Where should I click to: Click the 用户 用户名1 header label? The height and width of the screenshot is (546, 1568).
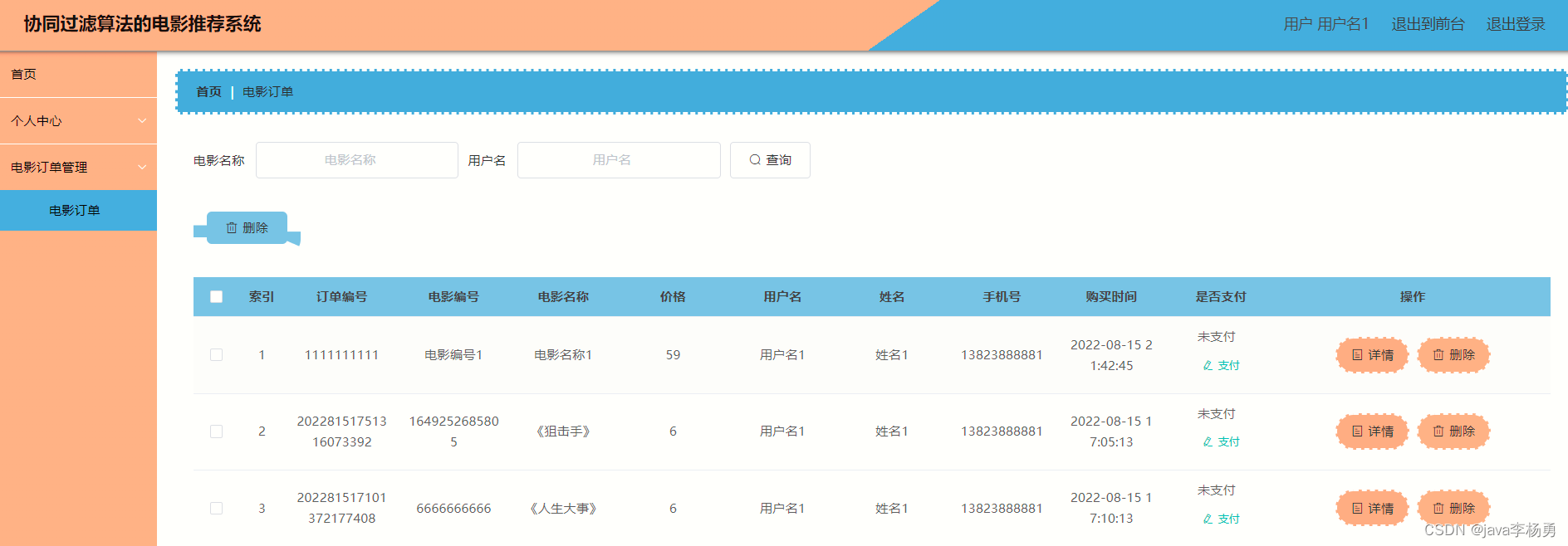point(1325,24)
